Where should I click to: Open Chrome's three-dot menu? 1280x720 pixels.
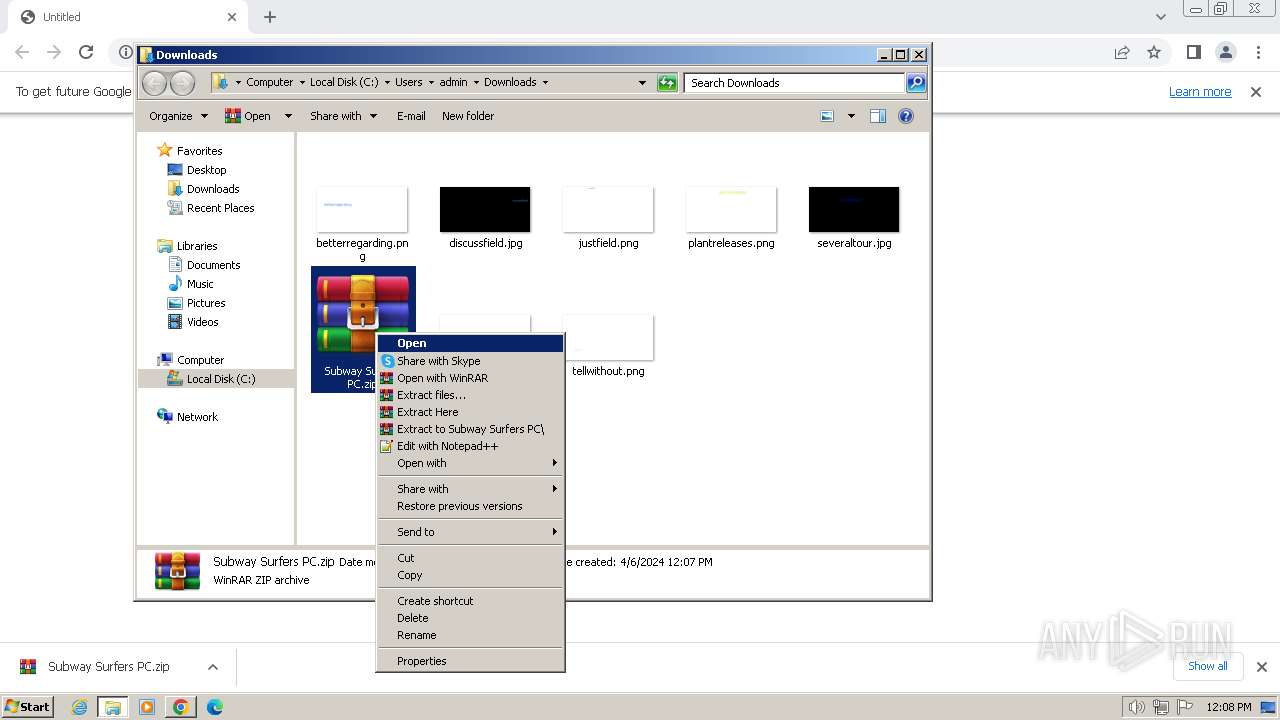pos(1258,52)
